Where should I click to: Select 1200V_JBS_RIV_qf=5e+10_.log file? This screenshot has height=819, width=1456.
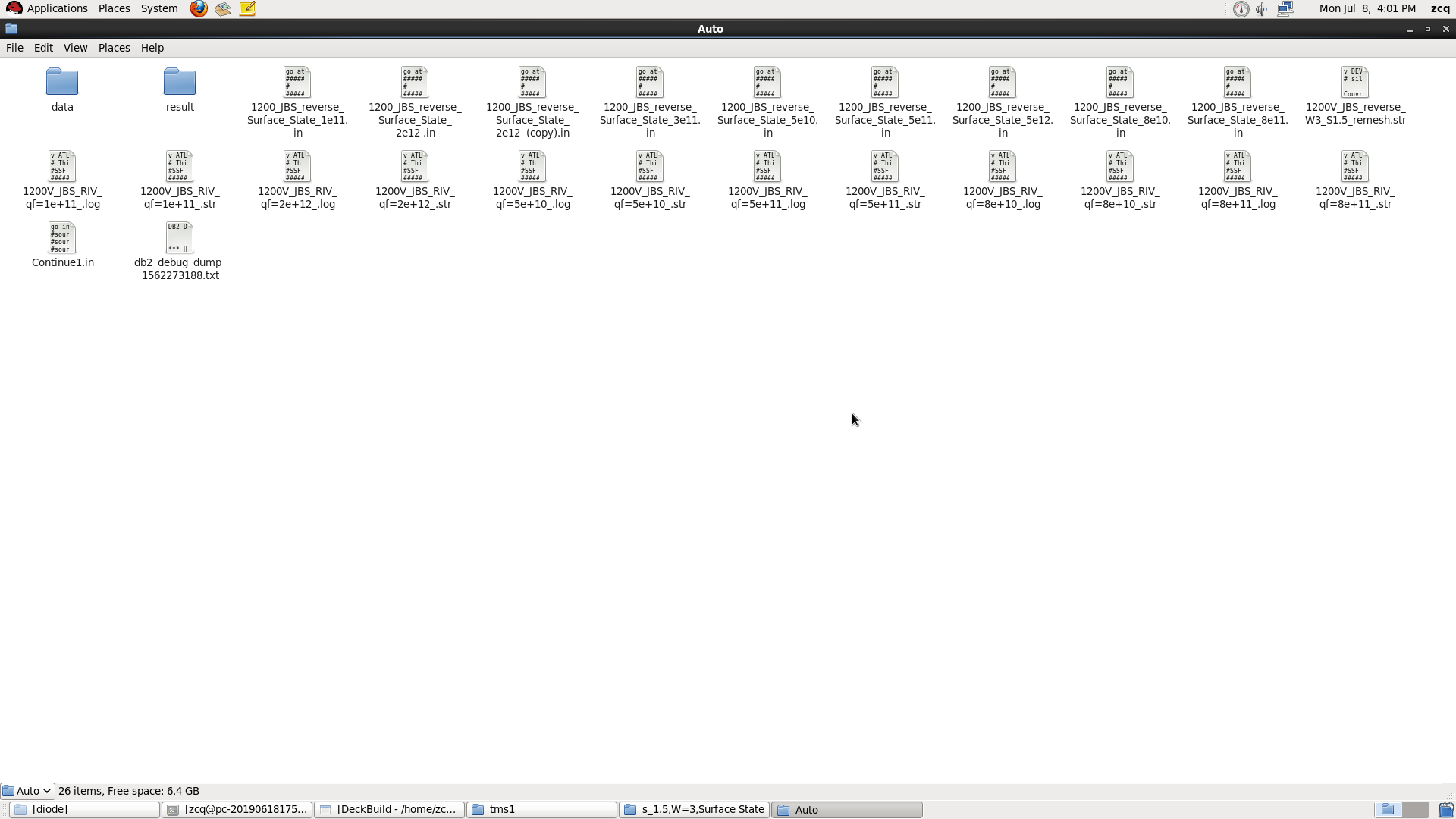[x=532, y=167]
